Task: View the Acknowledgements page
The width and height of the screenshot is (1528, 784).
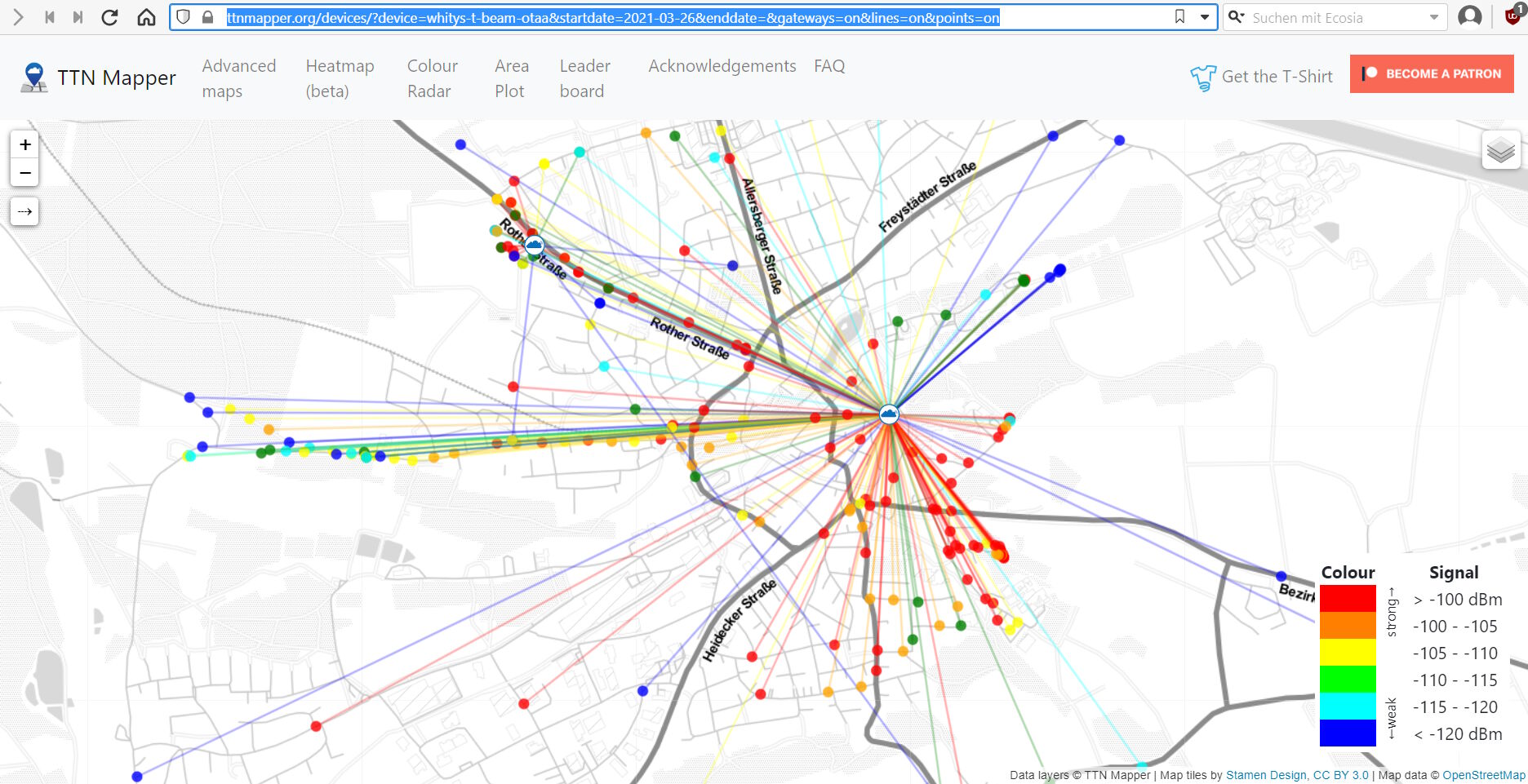Action: (722, 66)
